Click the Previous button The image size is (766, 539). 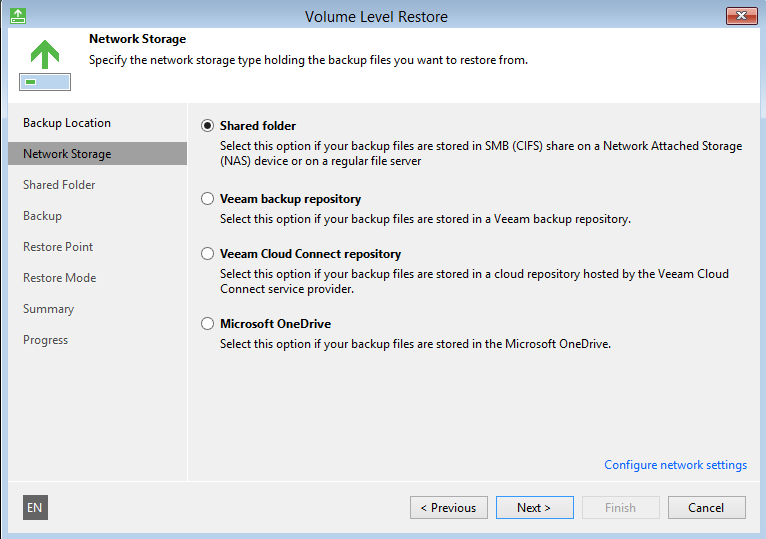click(x=448, y=508)
